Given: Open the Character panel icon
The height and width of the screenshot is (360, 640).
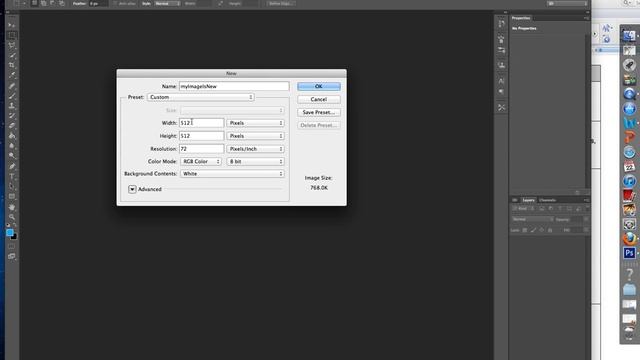Looking at the screenshot, I should point(501,81).
